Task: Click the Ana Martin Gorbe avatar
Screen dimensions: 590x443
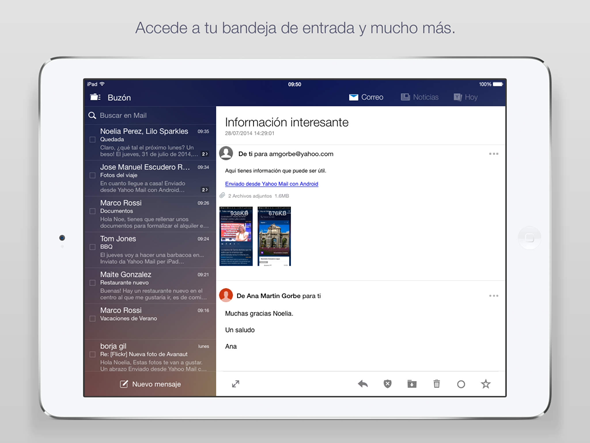Action: 226,295
